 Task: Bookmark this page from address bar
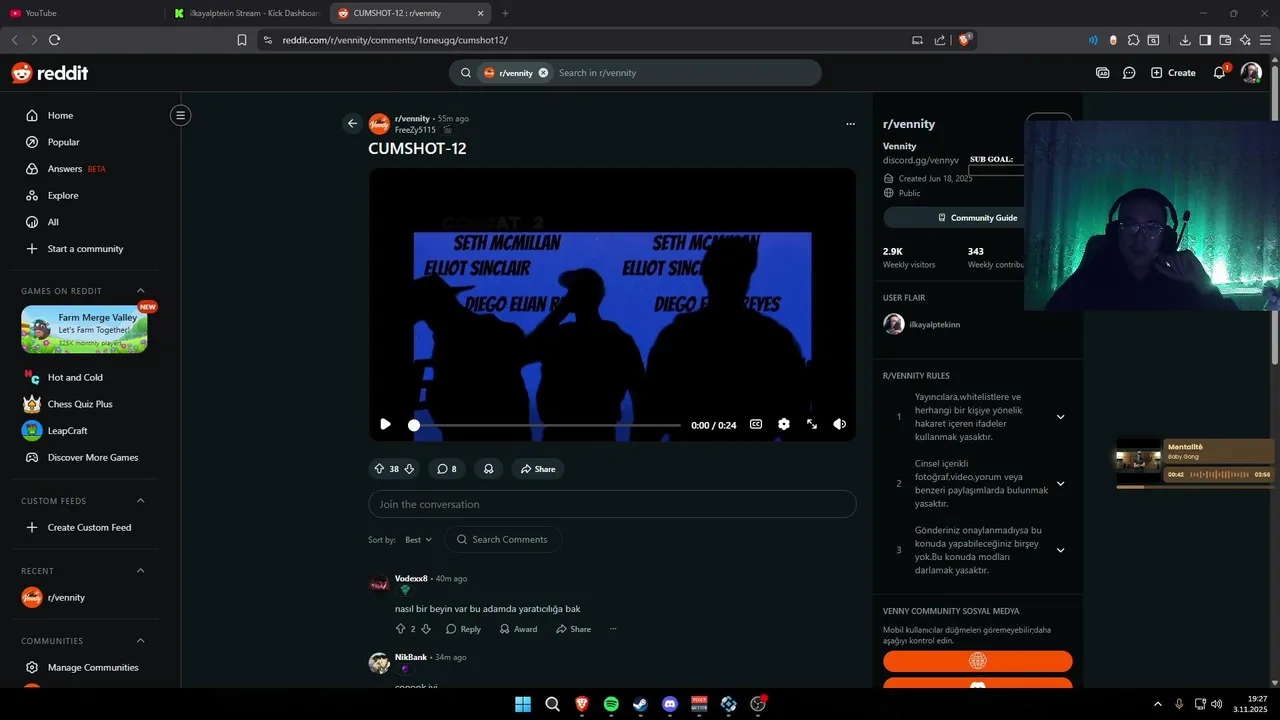(242, 40)
